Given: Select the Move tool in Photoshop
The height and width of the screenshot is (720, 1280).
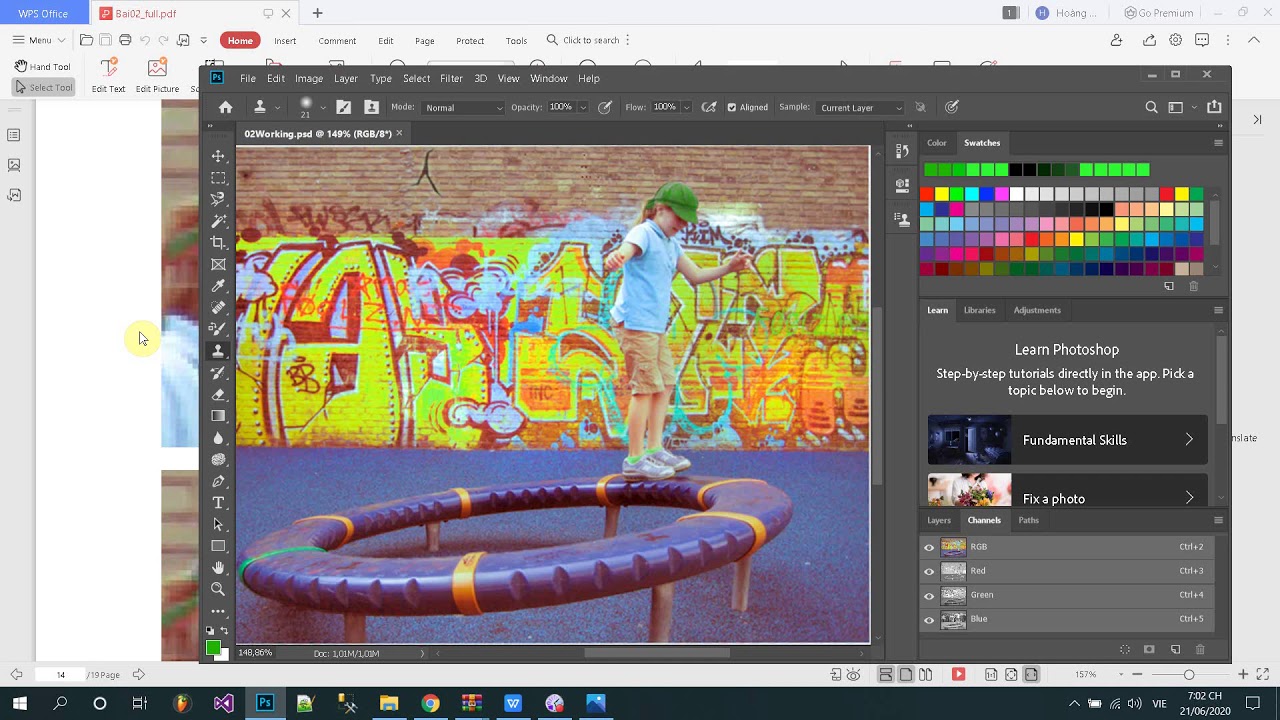Looking at the screenshot, I should [x=218, y=156].
